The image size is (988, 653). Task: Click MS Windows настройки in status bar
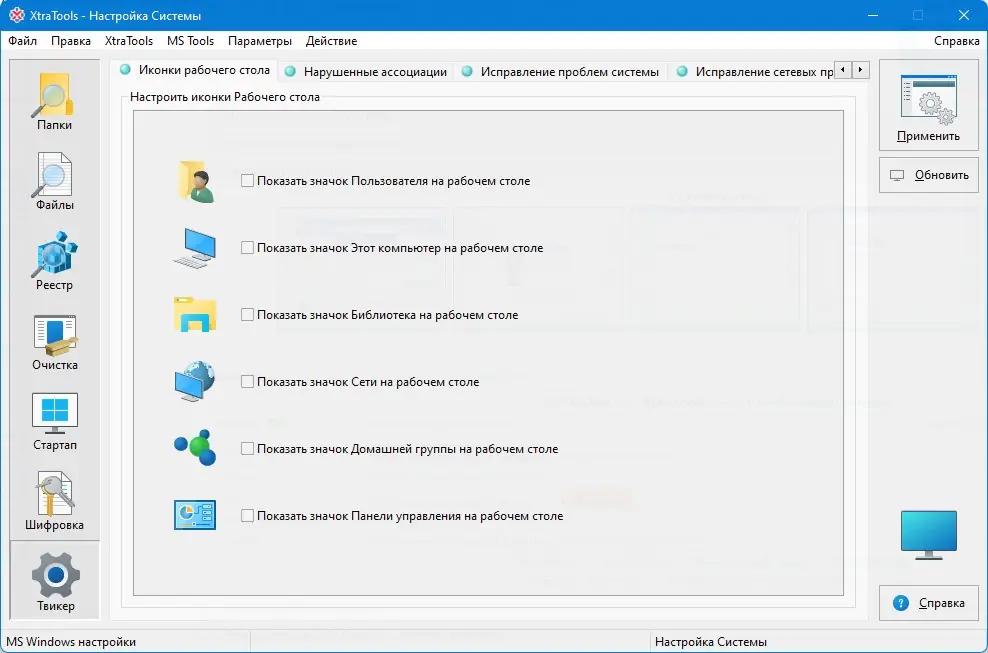(x=71, y=642)
